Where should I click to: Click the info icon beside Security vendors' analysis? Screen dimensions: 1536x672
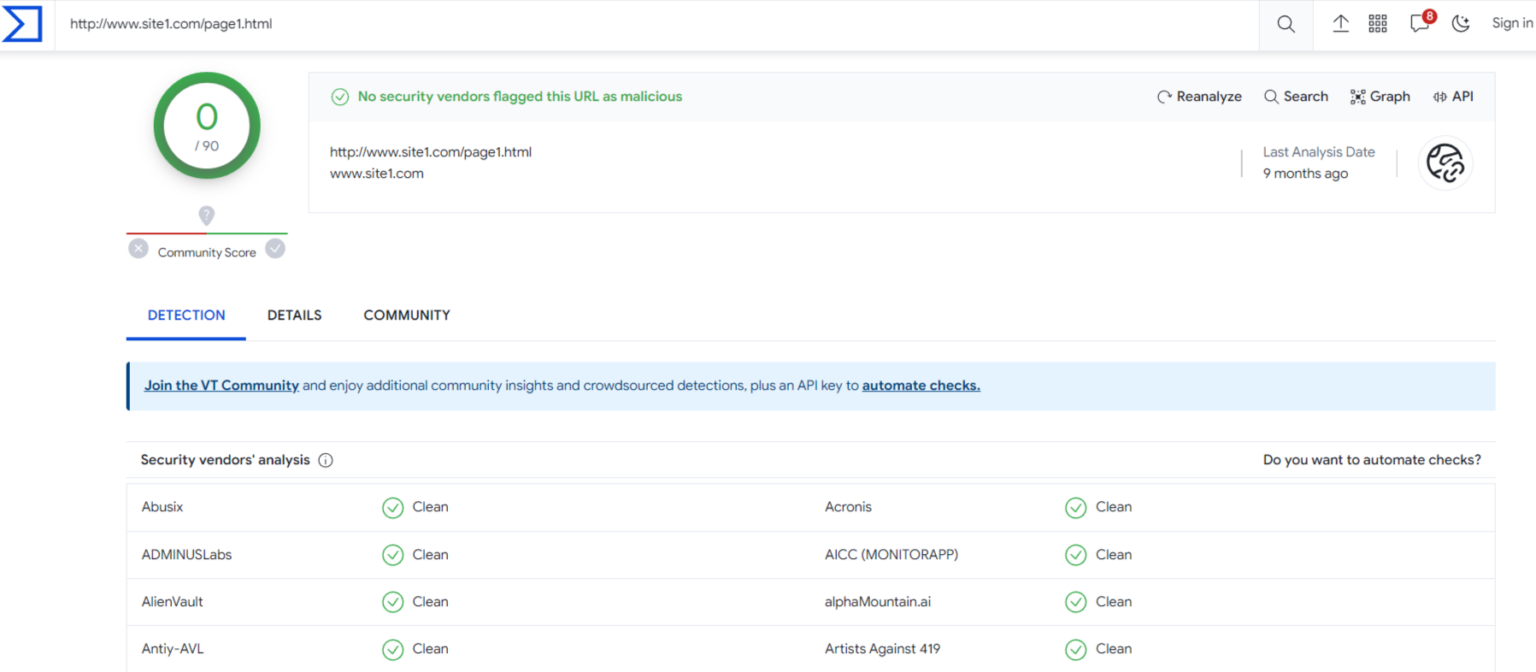325,460
